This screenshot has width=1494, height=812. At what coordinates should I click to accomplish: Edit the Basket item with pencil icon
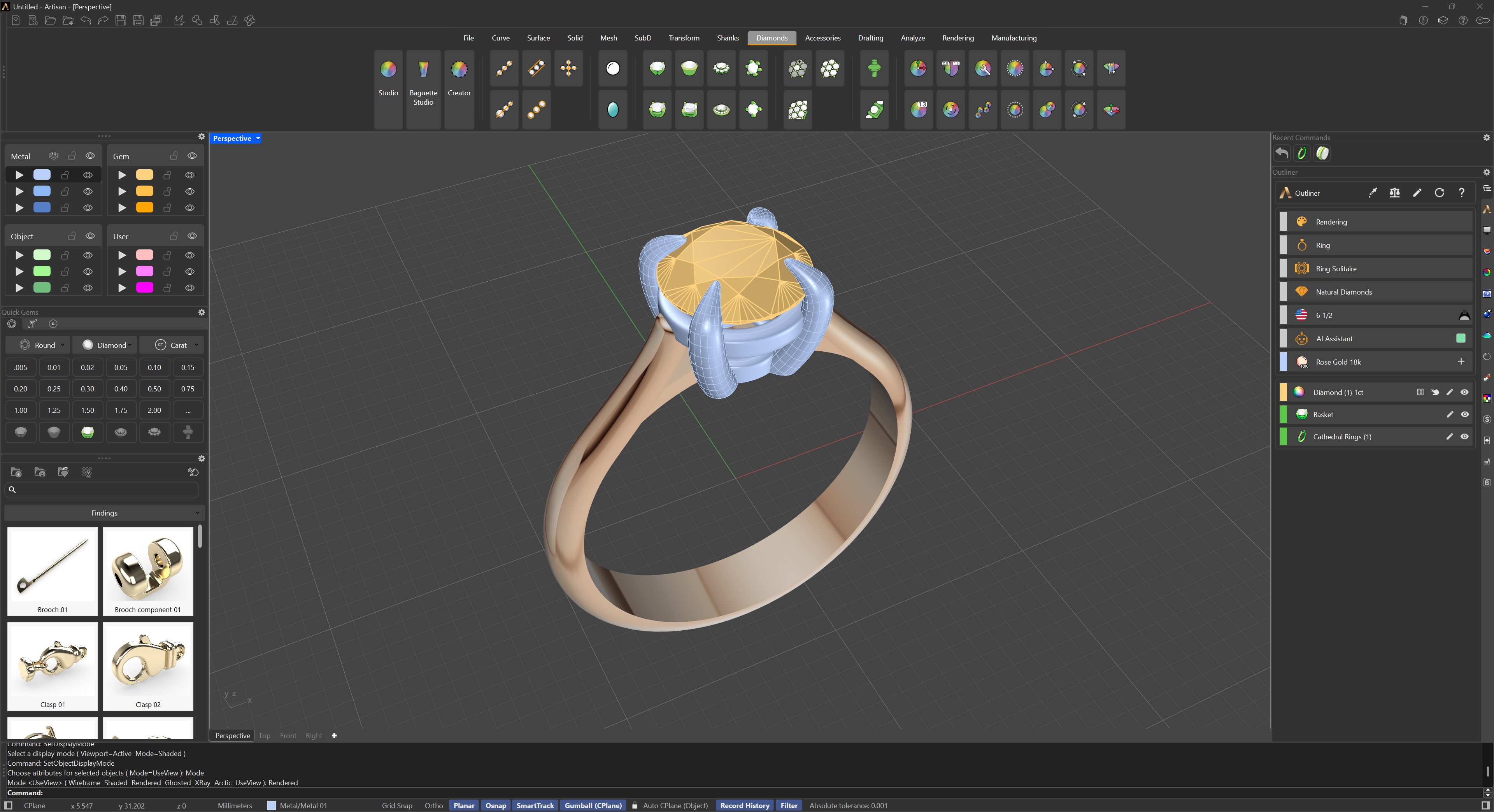1449,414
